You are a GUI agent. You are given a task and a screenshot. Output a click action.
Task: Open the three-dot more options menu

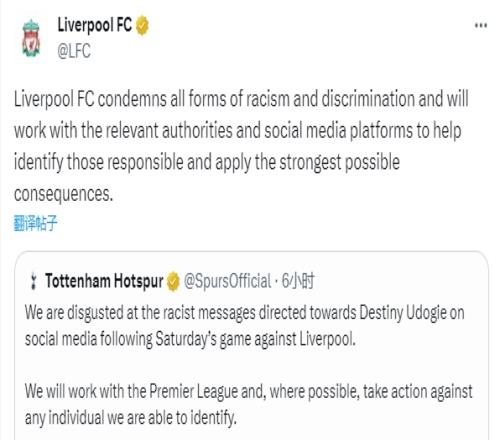click(481, 25)
